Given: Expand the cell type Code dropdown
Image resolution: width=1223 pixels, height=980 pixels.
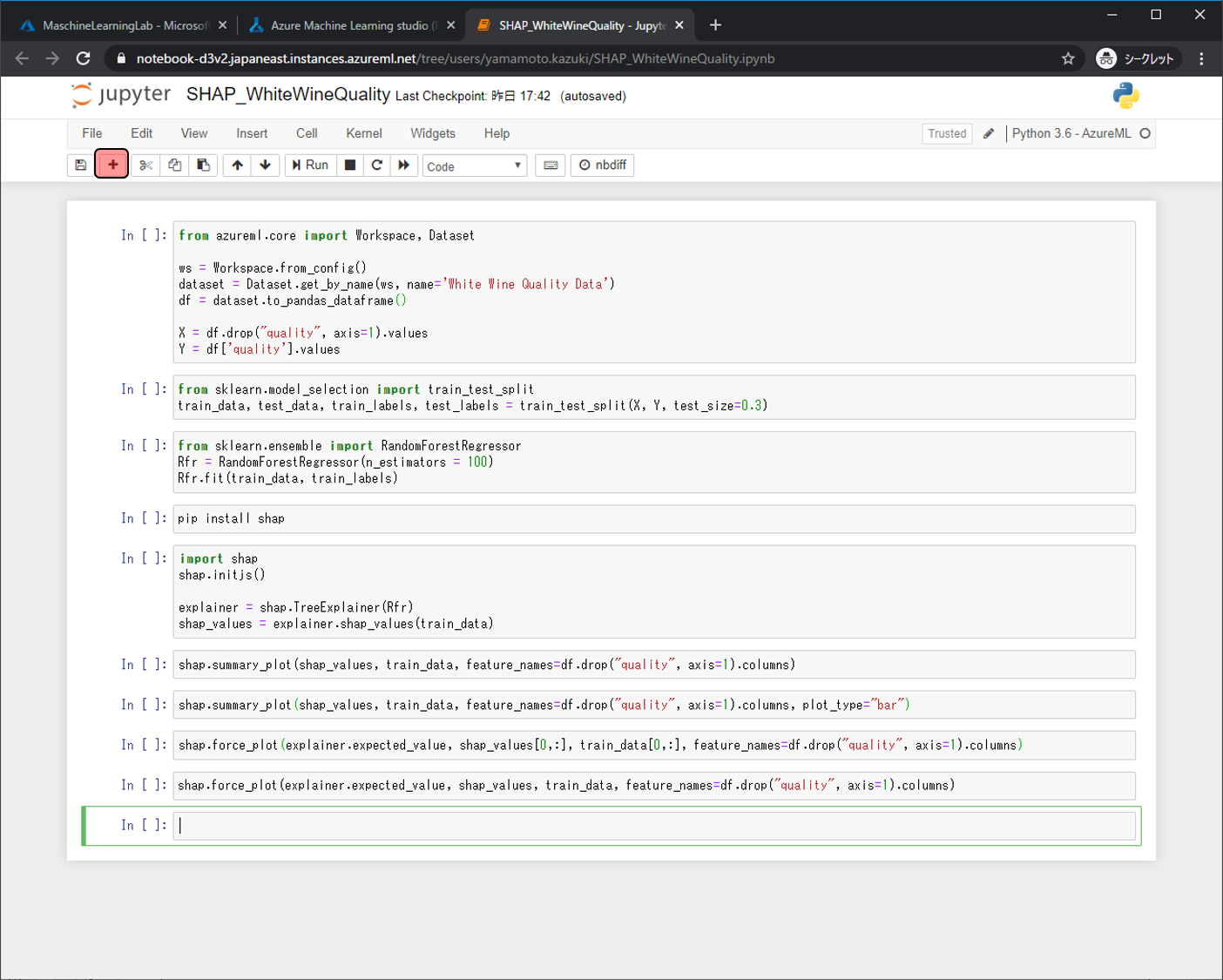Looking at the screenshot, I should [474, 166].
